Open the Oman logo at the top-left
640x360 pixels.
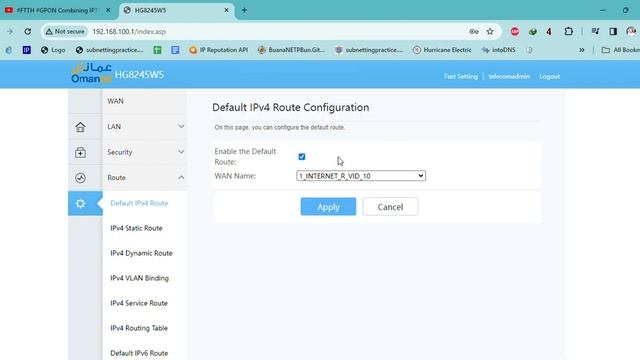[x=91, y=73]
